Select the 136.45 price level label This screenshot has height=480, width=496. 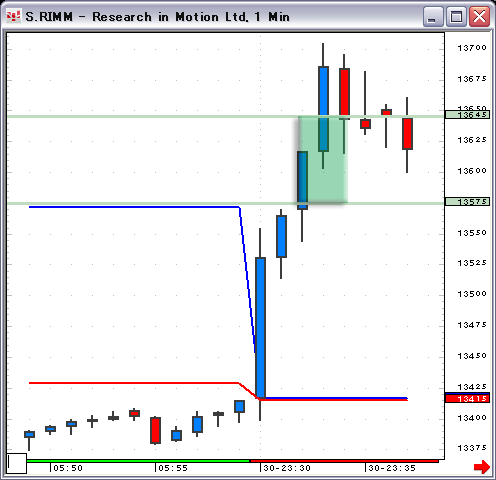467,115
